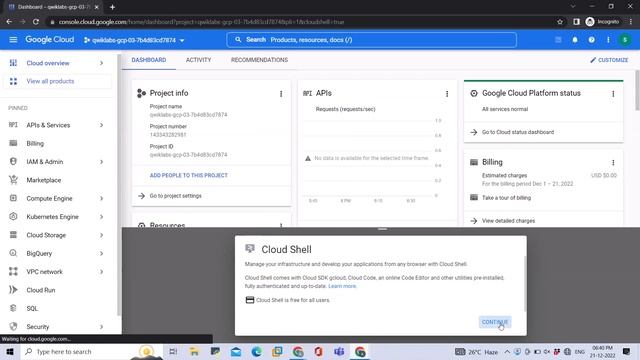Image resolution: width=640 pixels, height=360 pixels.
Task: Open a new browser tab
Action: (x=112, y=7)
